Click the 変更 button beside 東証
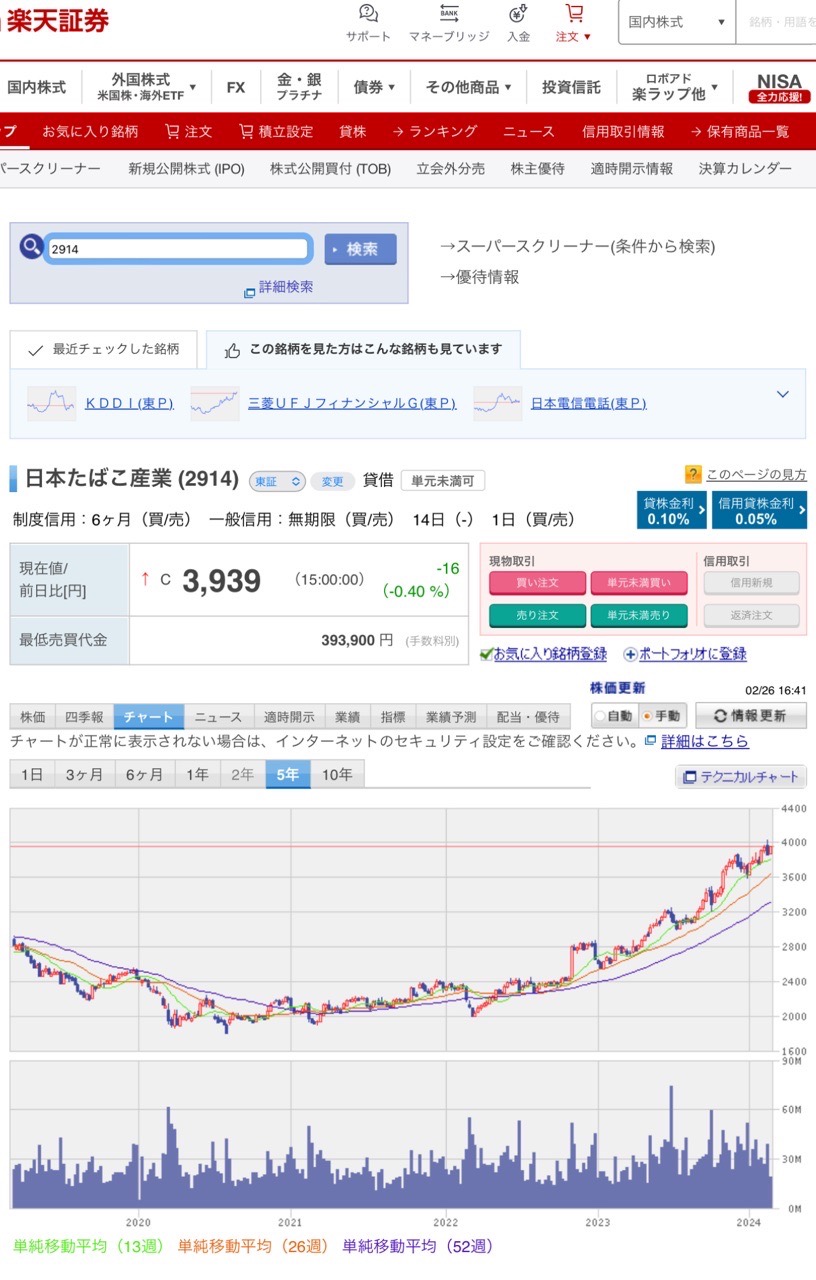This screenshot has height=1280, width=816. tap(333, 481)
